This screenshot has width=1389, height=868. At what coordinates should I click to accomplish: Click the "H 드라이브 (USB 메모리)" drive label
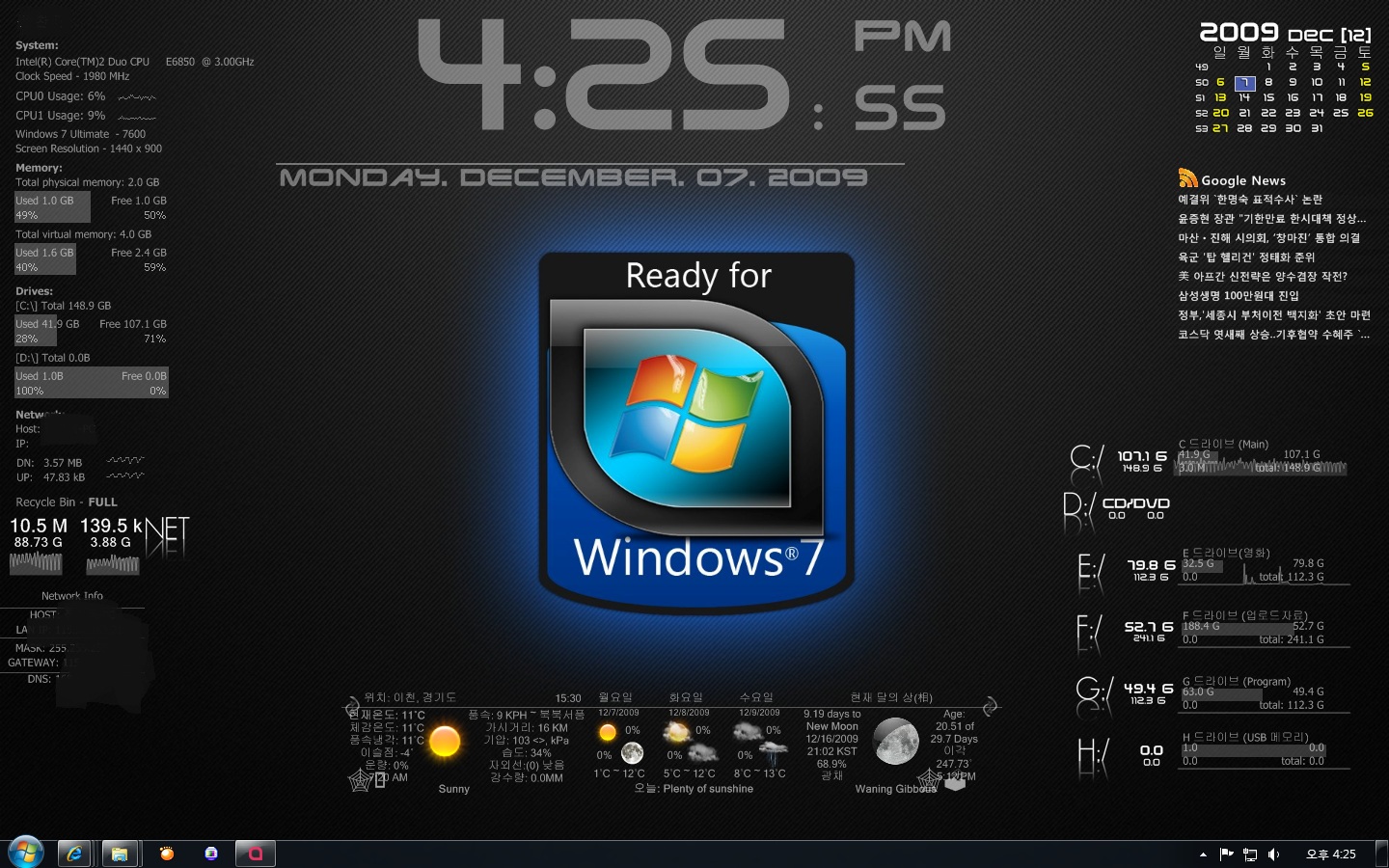[x=1245, y=737]
